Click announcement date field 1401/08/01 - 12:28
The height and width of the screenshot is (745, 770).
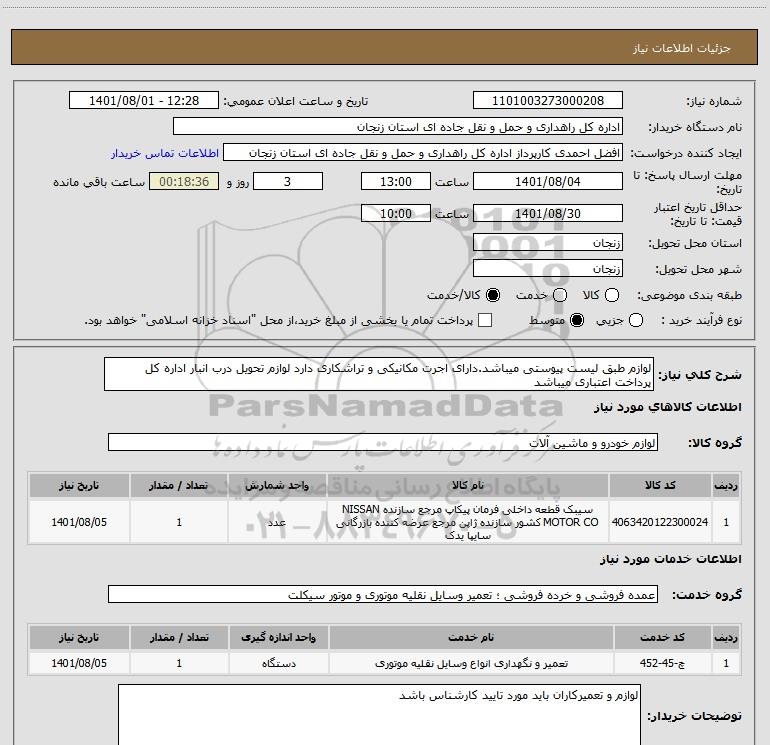(x=144, y=100)
